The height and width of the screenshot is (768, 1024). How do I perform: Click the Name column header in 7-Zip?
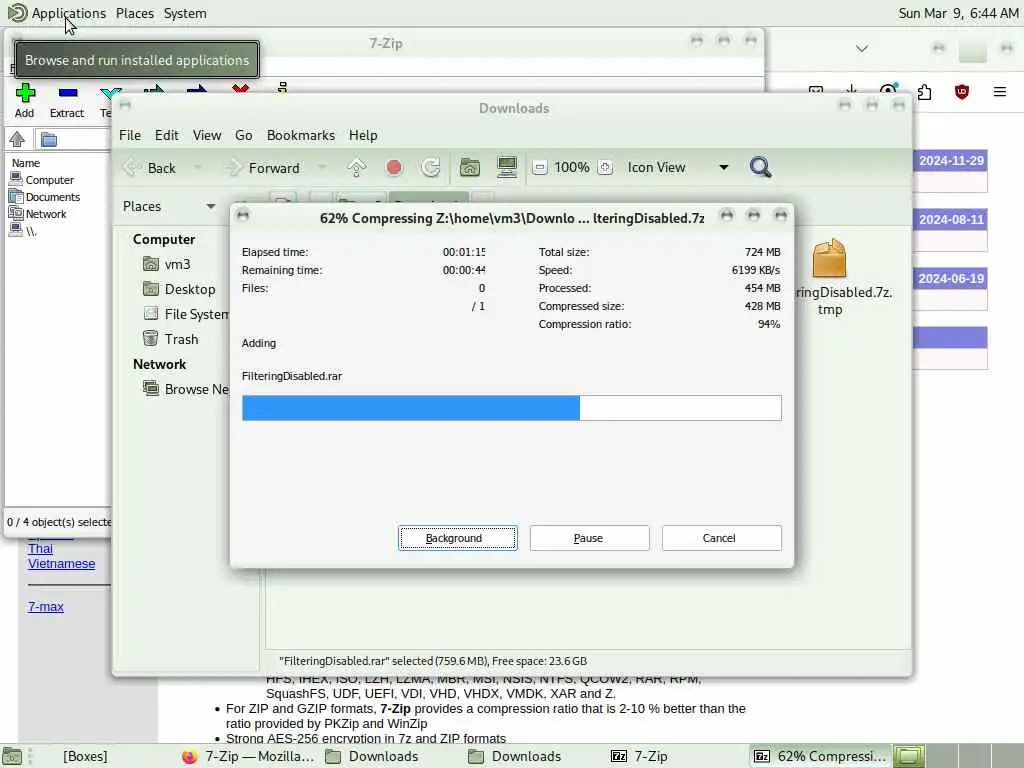point(26,163)
